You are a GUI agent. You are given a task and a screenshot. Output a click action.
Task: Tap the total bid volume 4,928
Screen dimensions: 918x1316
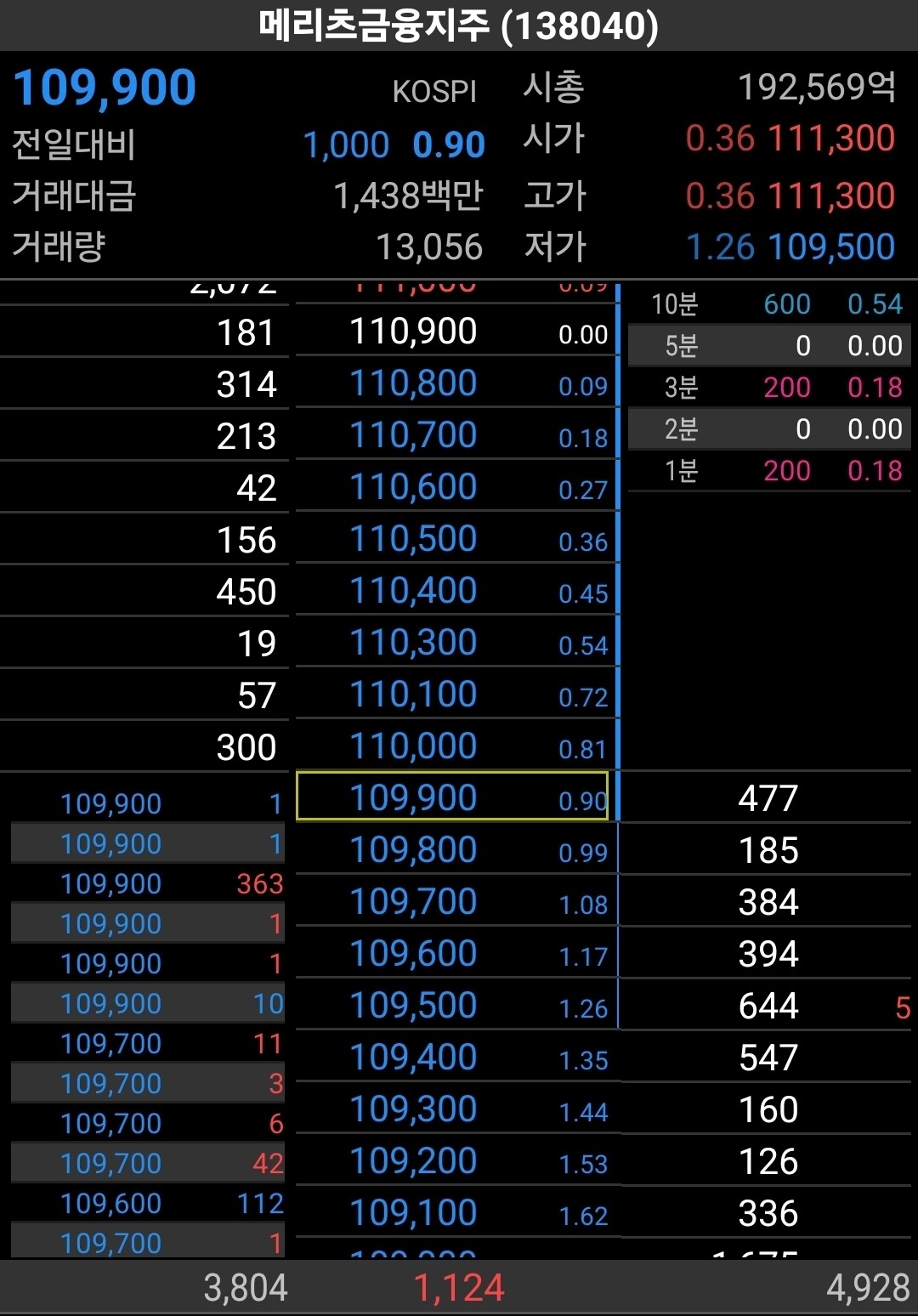coord(868,1287)
